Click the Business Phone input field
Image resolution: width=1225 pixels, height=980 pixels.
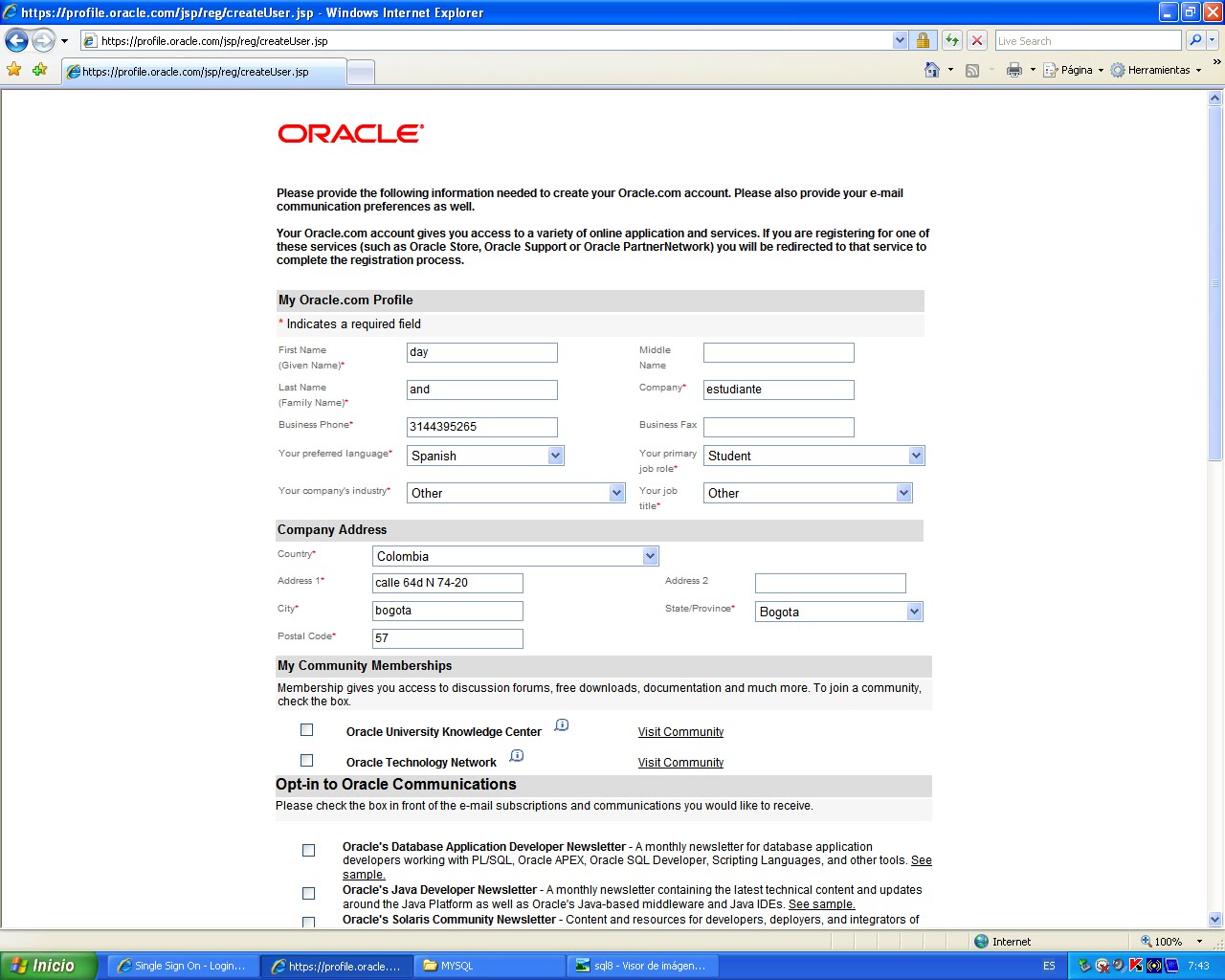[482, 427]
